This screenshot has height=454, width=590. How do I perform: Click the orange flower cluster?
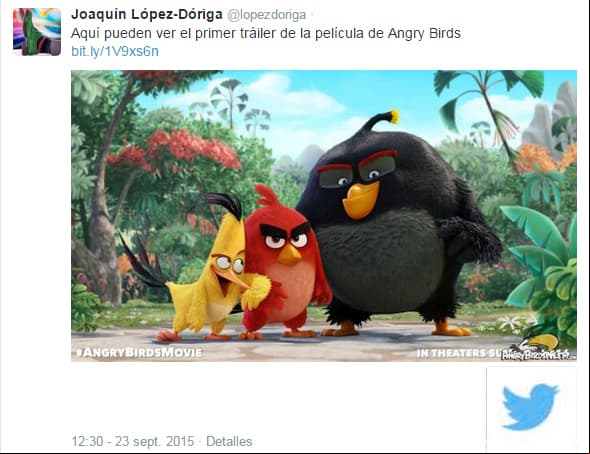pos(546,158)
